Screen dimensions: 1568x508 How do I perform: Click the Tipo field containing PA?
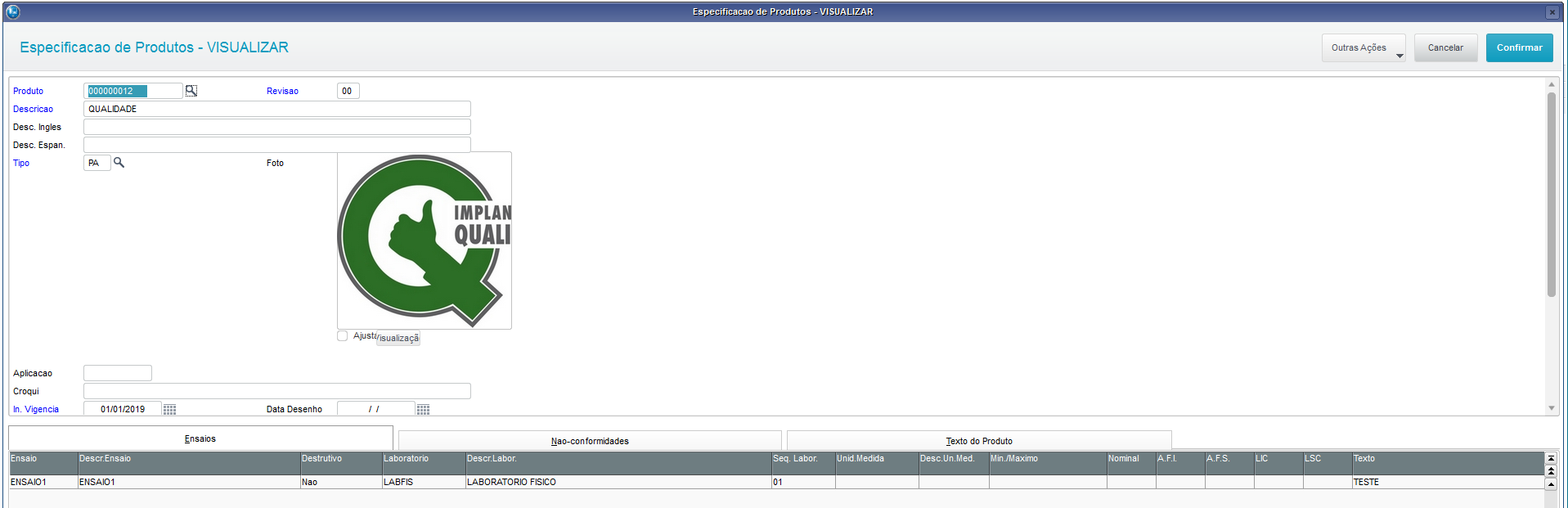click(97, 163)
